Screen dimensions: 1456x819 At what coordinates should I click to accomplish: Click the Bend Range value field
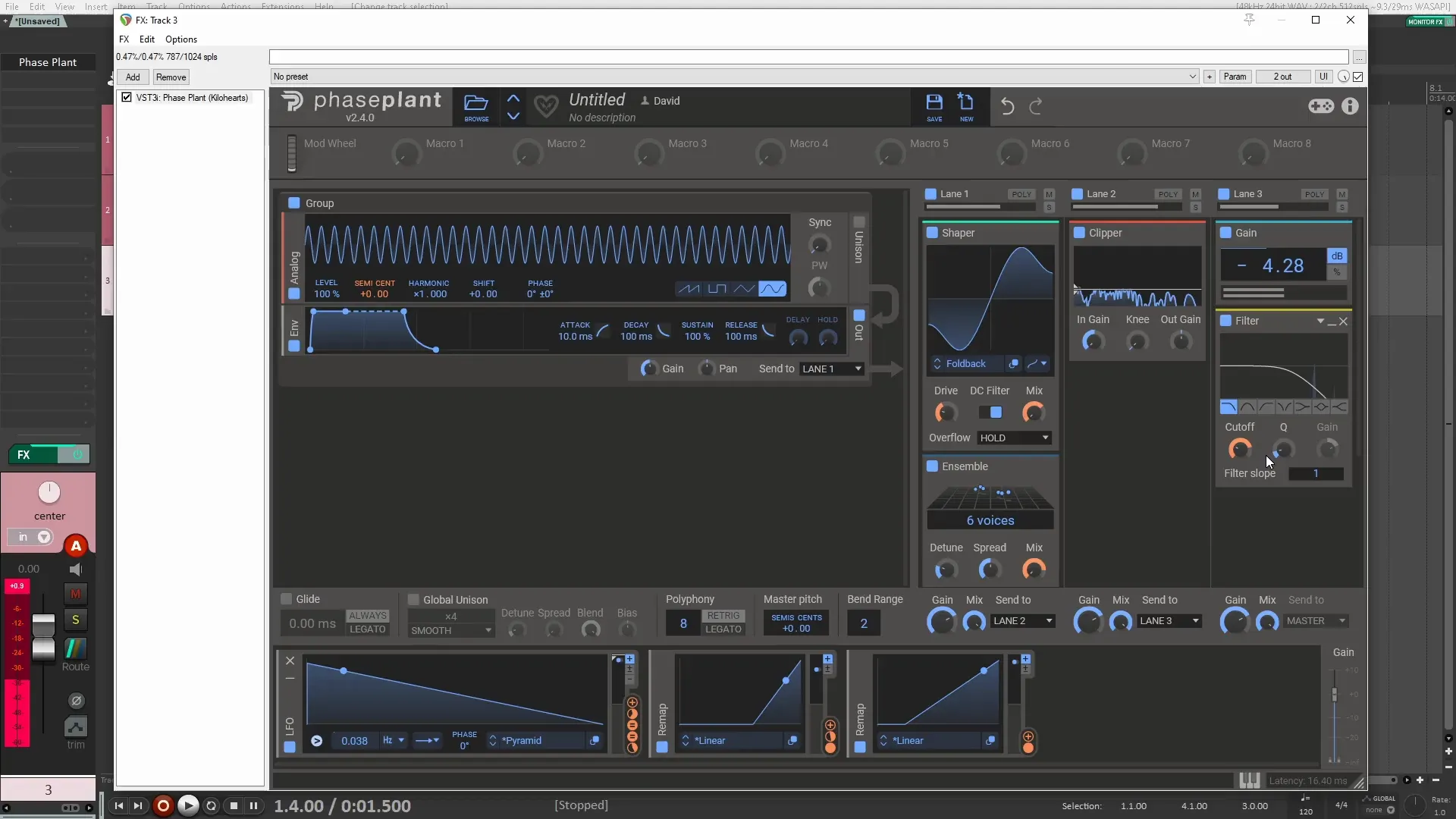864,623
